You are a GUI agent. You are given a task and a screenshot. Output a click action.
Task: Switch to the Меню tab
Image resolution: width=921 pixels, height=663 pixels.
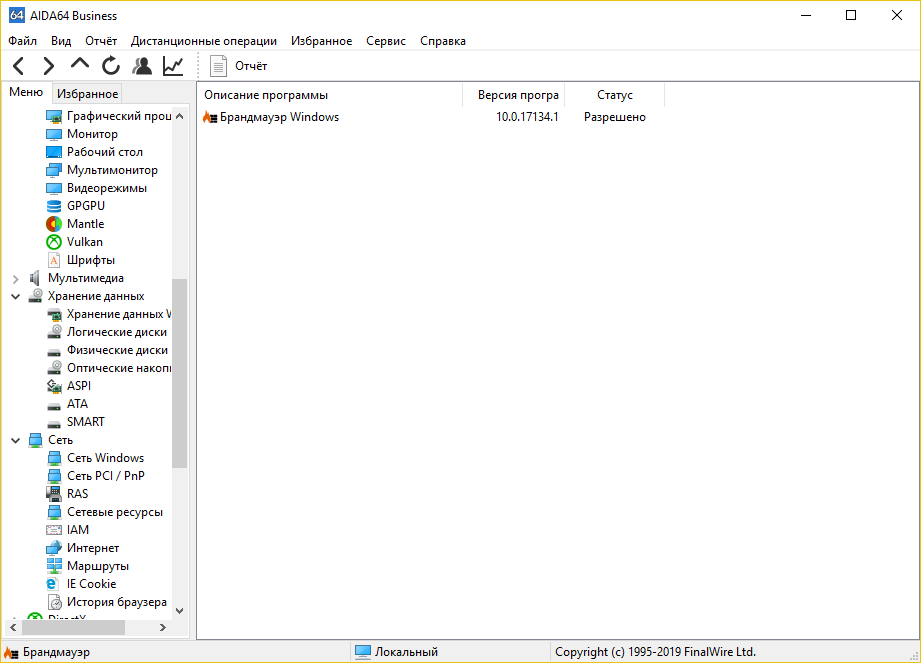coord(26,92)
